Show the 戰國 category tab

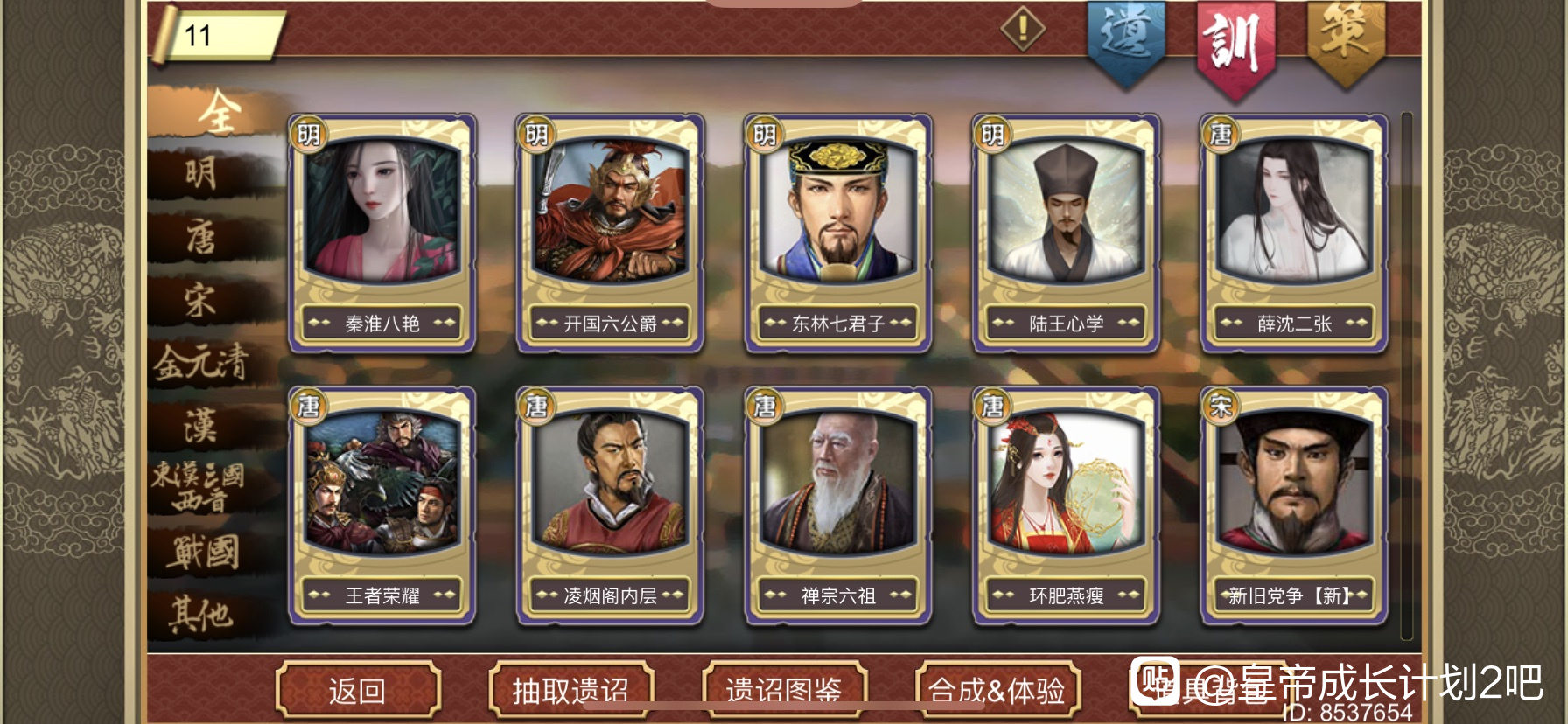click(x=204, y=552)
